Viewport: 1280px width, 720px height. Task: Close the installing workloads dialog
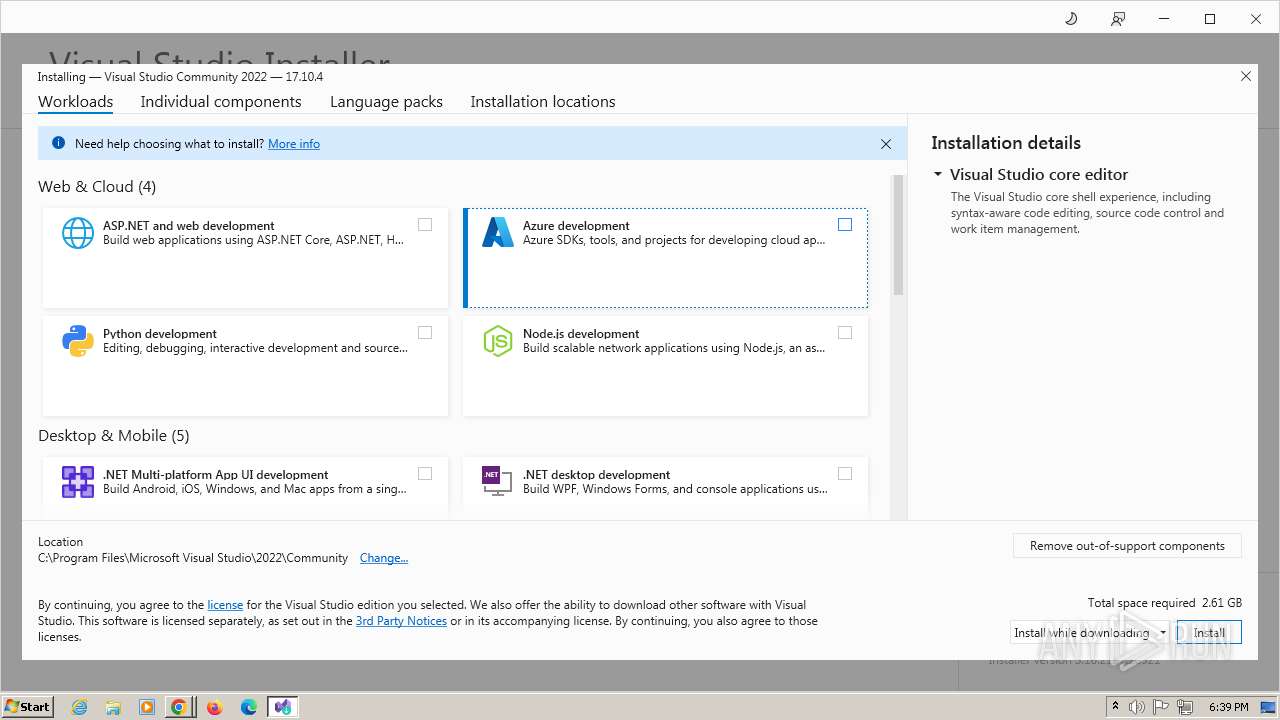[x=1246, y=76]
